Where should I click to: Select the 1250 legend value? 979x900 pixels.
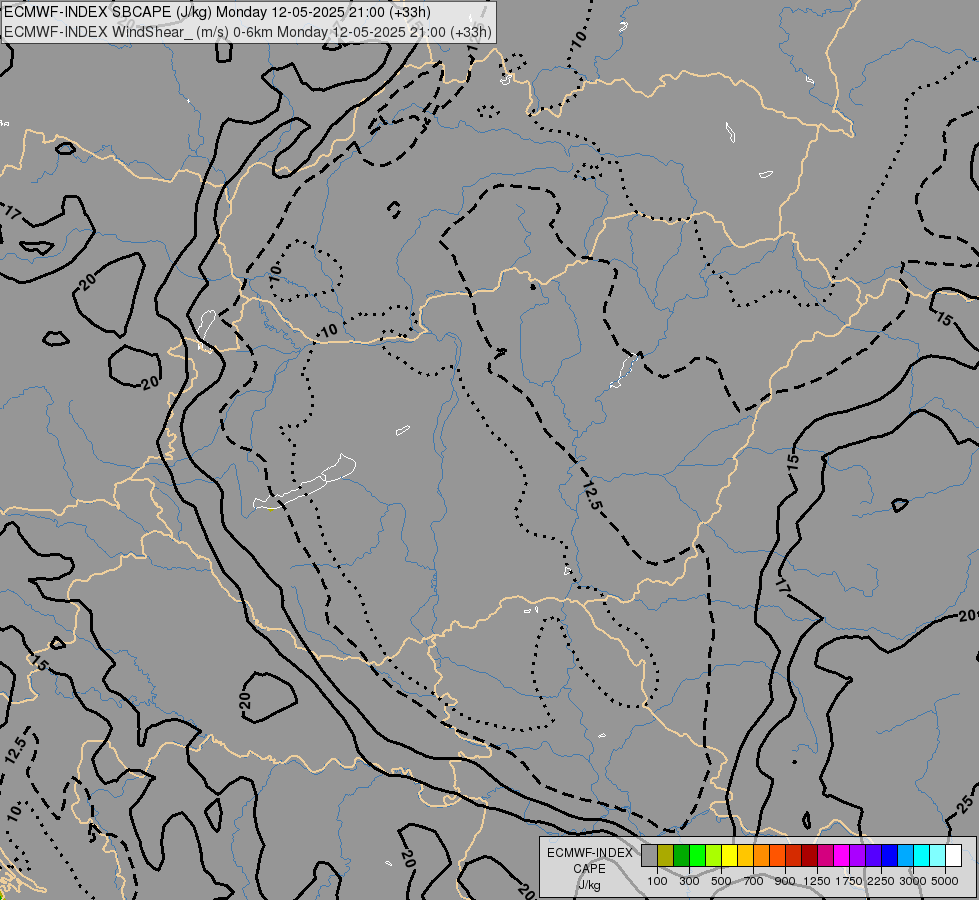[x=817, y=881]
